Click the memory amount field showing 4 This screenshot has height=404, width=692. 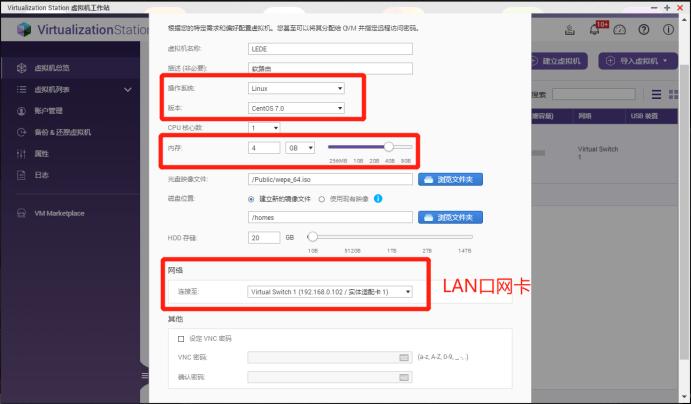pos(264,148)
